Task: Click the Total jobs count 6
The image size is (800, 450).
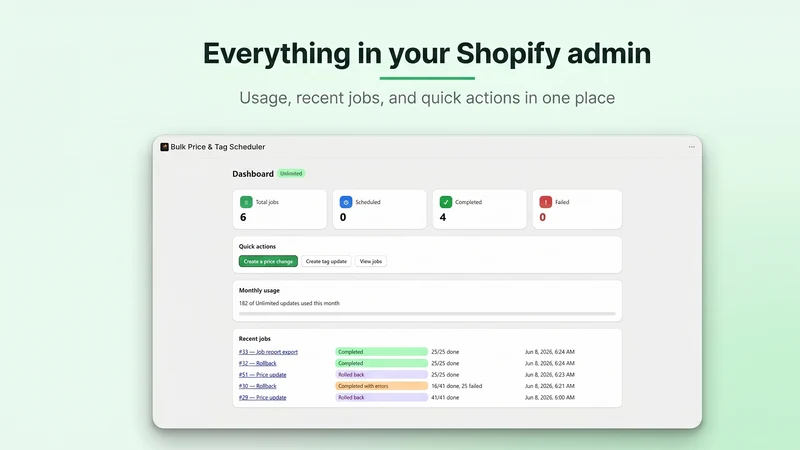Action: coord(243,217)
